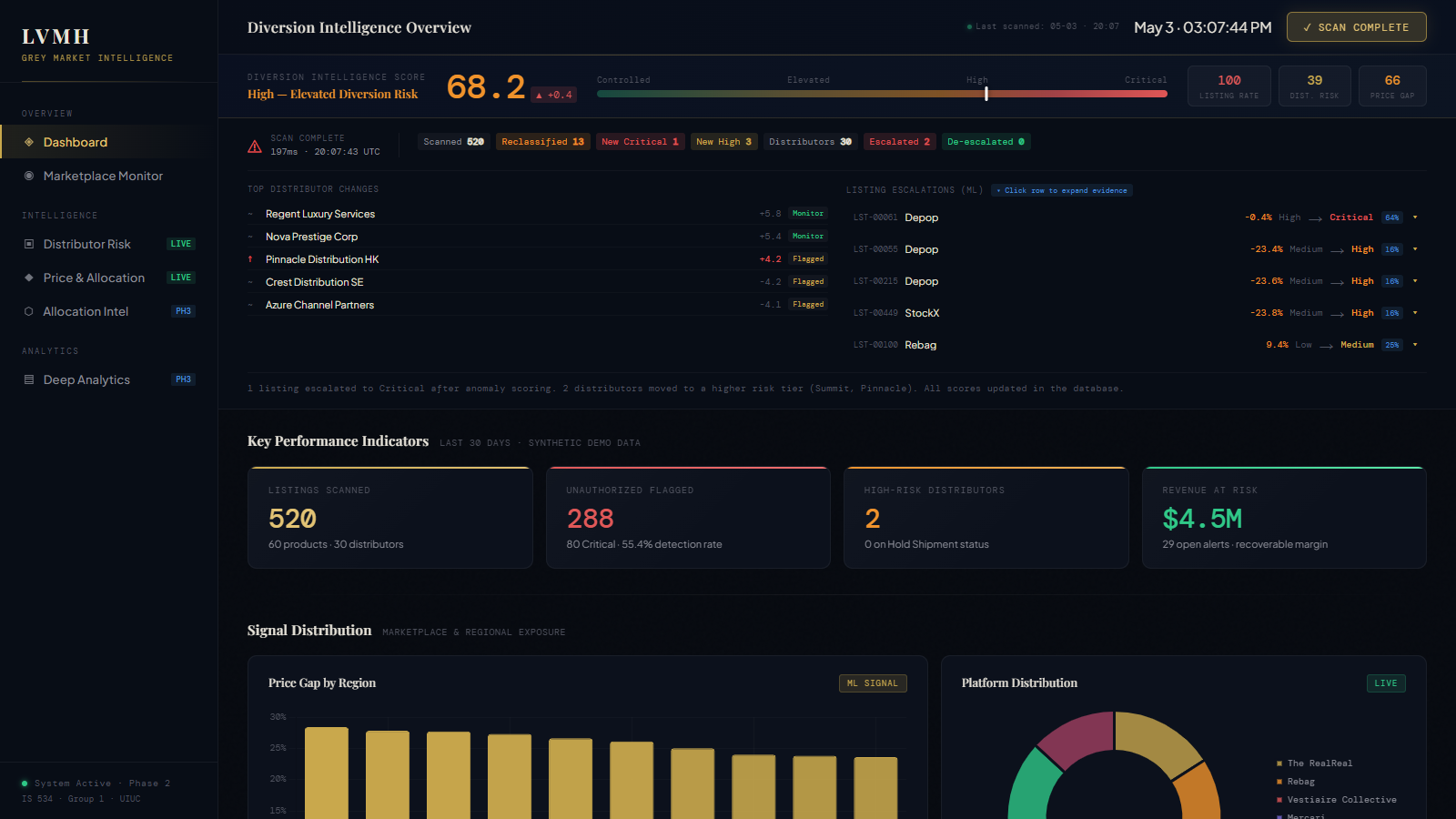Click the Scan Complete button
Image resolution: width=1456 pixels, height=819 pixels.
tap(1356, 27)
